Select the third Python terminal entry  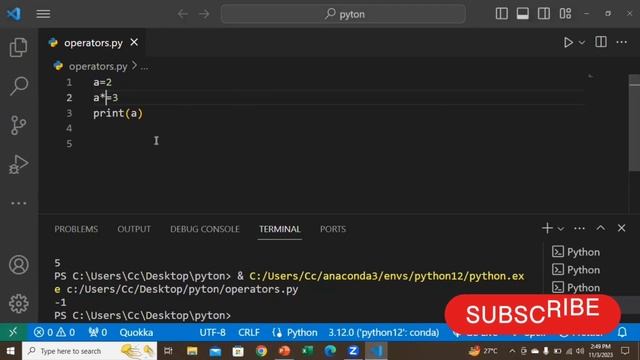coord(576,287)
